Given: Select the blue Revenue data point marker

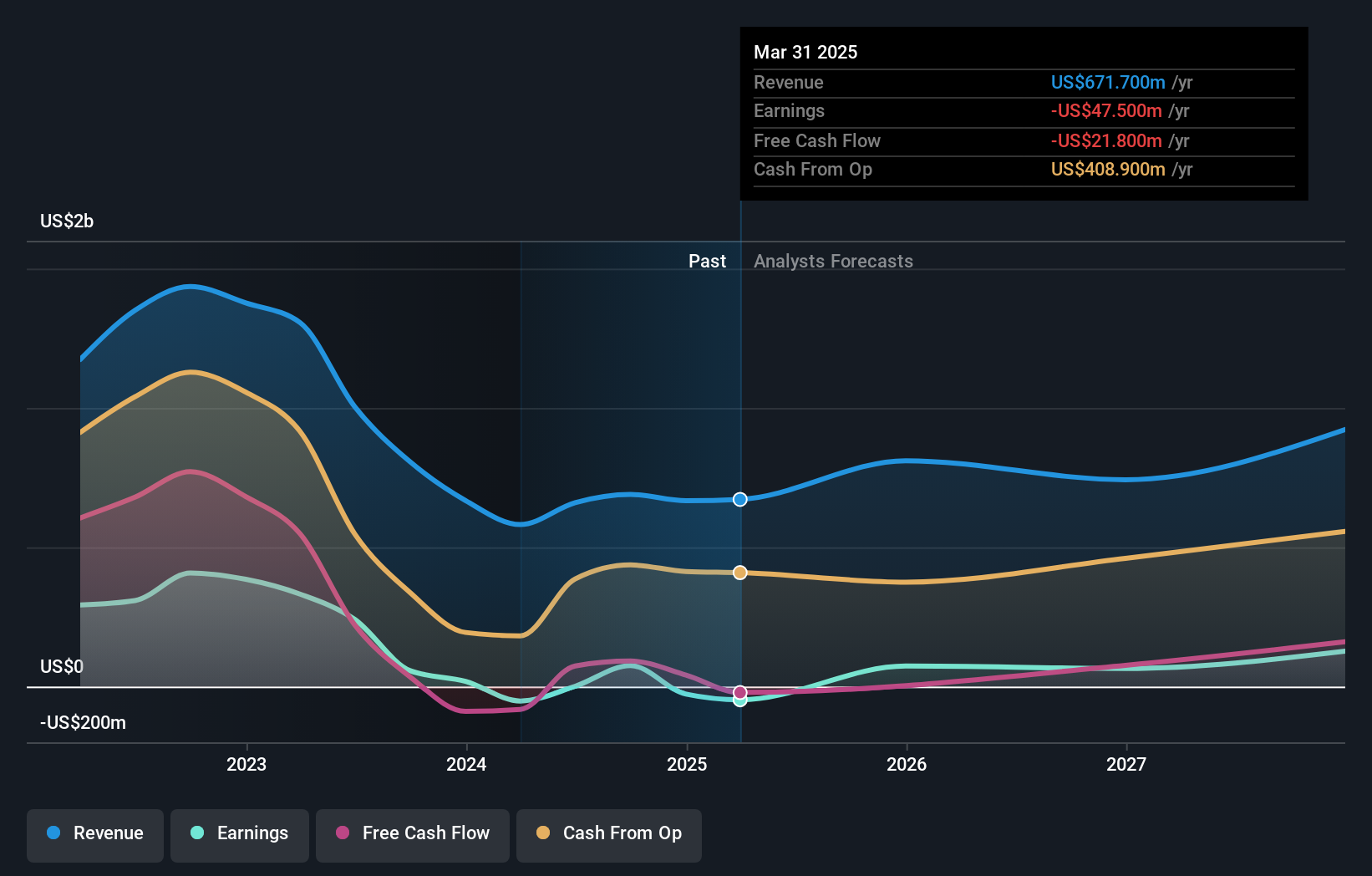Looking at the screenshot, I should click(x=739, y=499).
